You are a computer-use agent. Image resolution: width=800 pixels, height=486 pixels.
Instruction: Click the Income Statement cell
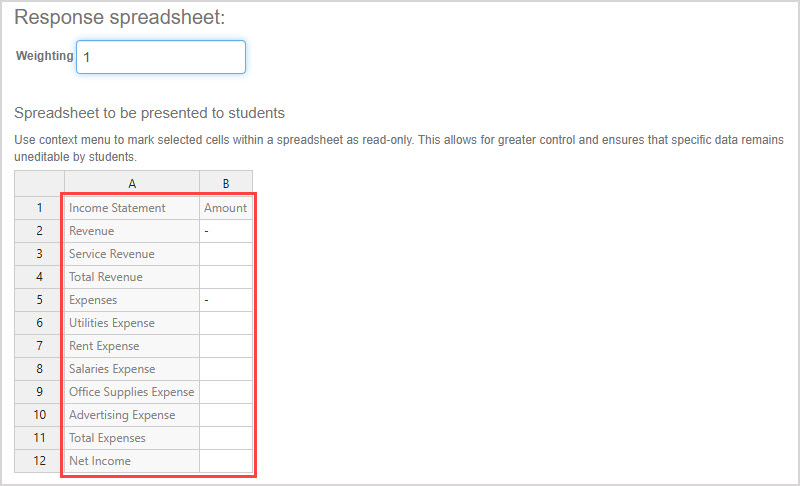click(x=132, y=208)
